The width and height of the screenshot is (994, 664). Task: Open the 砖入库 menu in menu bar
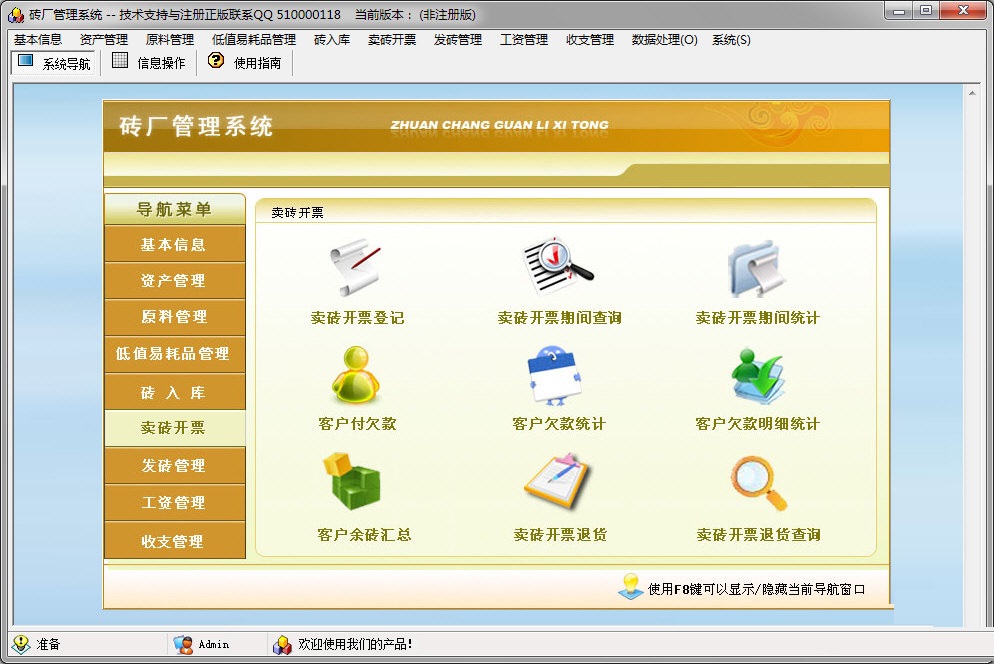[332, 40]
